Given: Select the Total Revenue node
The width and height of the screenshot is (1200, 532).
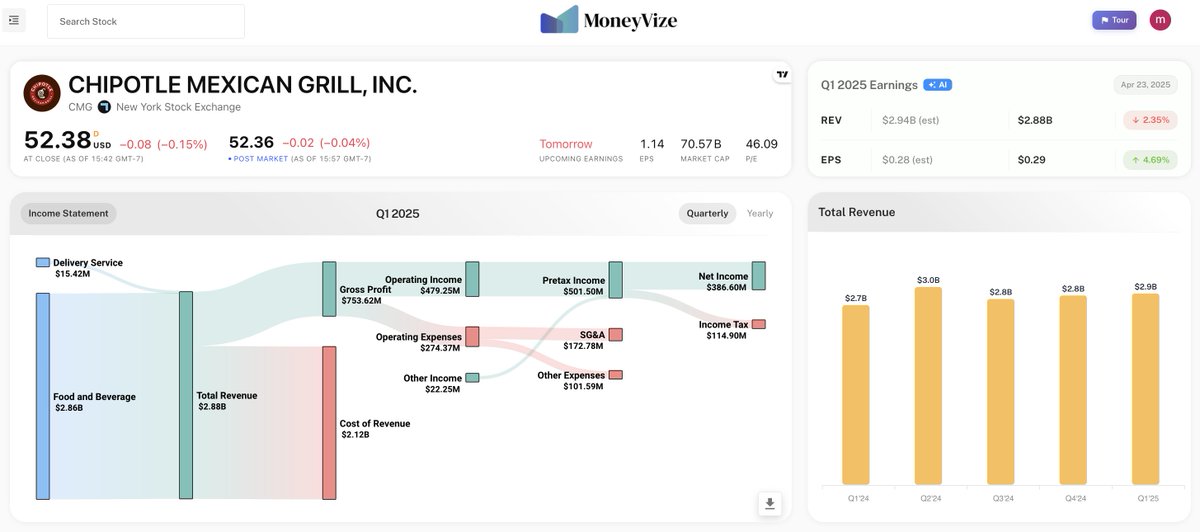Looking at the screenshot, I should [185, 395].
